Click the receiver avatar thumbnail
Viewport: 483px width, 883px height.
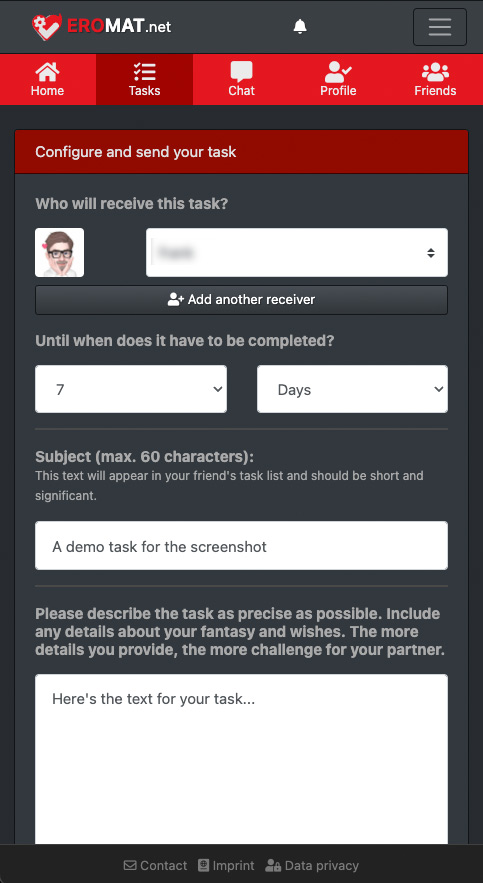coord(60,252)
